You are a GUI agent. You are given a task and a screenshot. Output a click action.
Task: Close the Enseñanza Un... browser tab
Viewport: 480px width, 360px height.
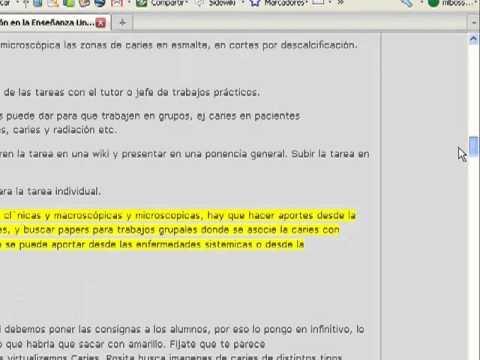click(101, 23)
